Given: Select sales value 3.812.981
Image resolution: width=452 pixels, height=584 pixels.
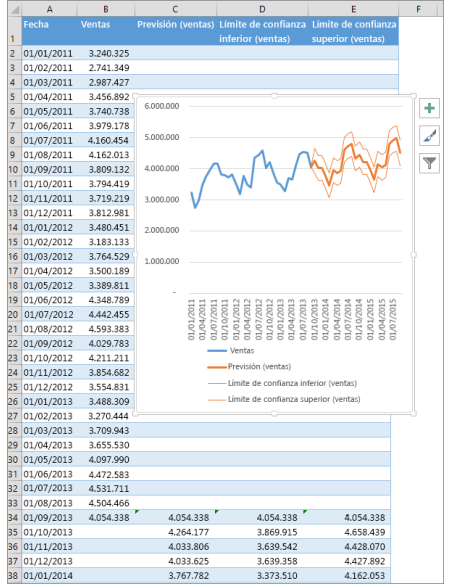Looking at the screenshot, I should 106,213.
